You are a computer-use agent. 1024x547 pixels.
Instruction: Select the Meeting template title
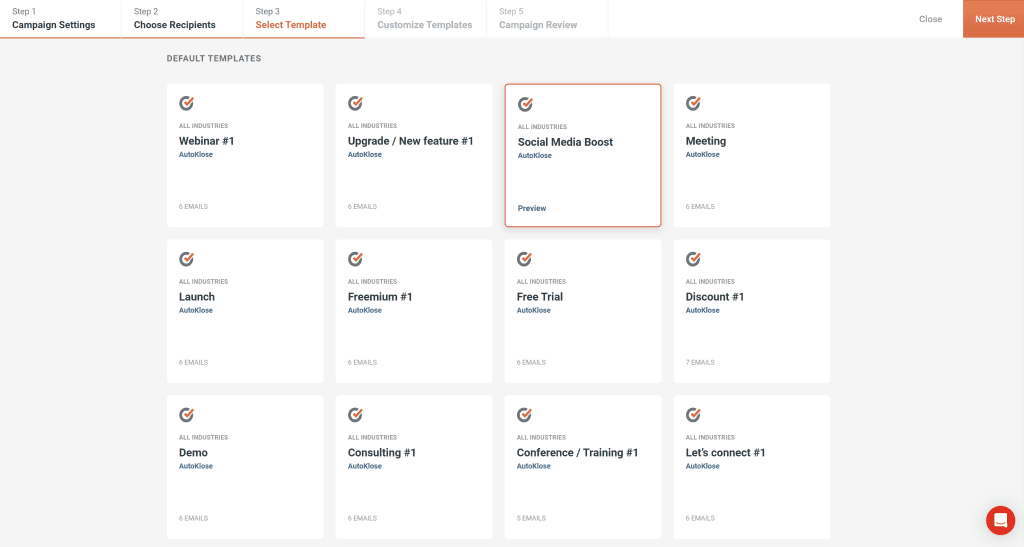pos(706,141)
